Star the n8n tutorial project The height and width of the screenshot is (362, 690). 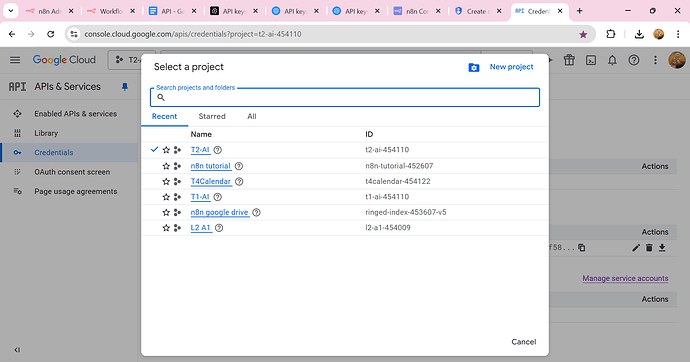[166, 166]
